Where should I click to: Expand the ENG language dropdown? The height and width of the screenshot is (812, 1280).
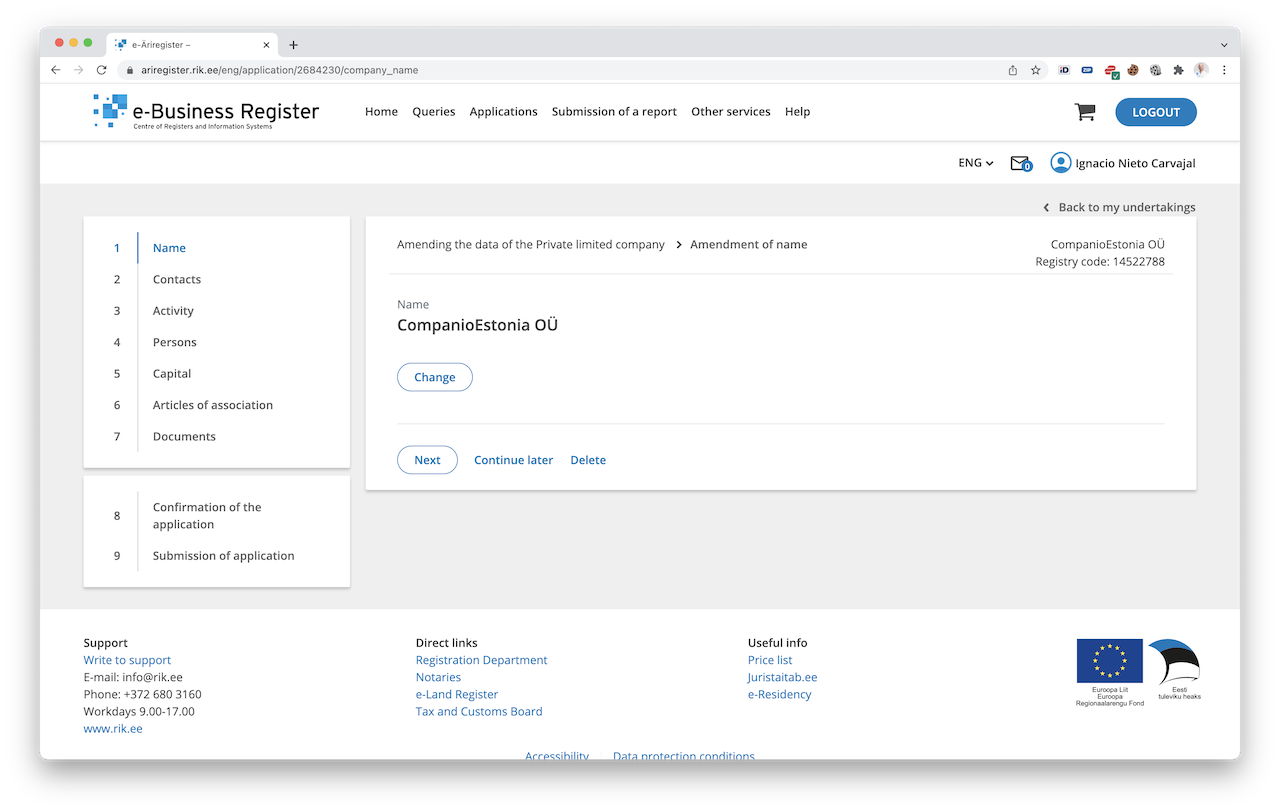tap(975, 163)
